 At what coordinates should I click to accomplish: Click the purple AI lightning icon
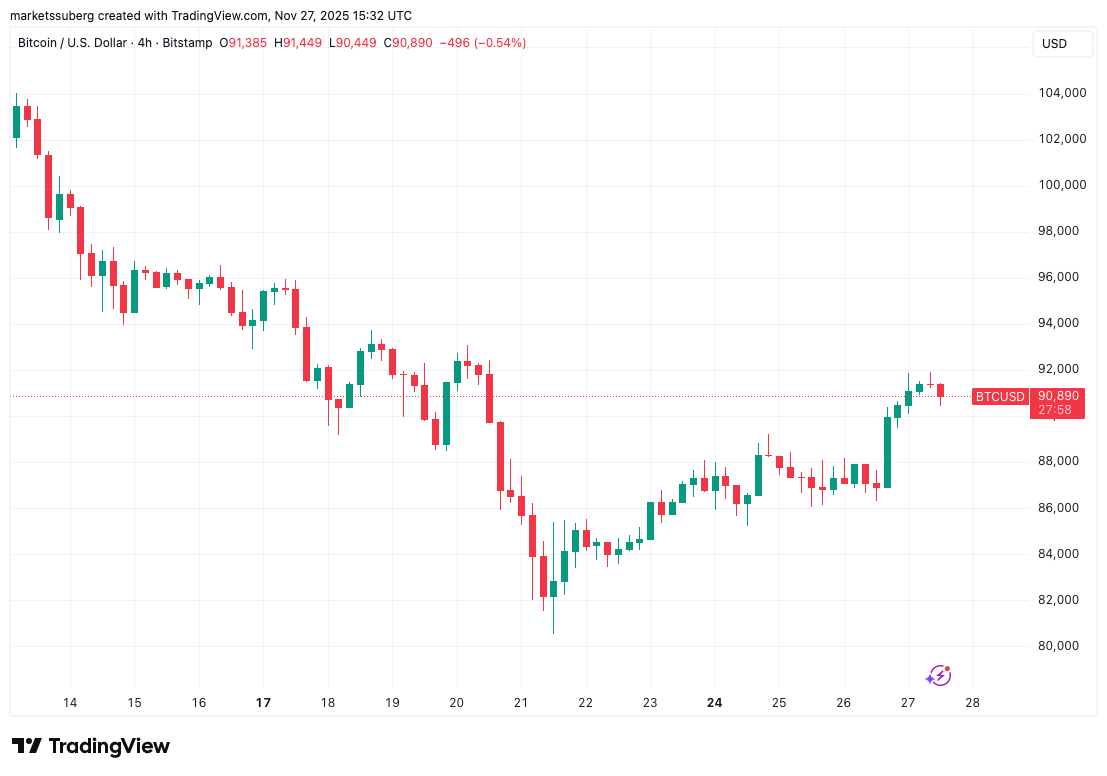[938, 674]
